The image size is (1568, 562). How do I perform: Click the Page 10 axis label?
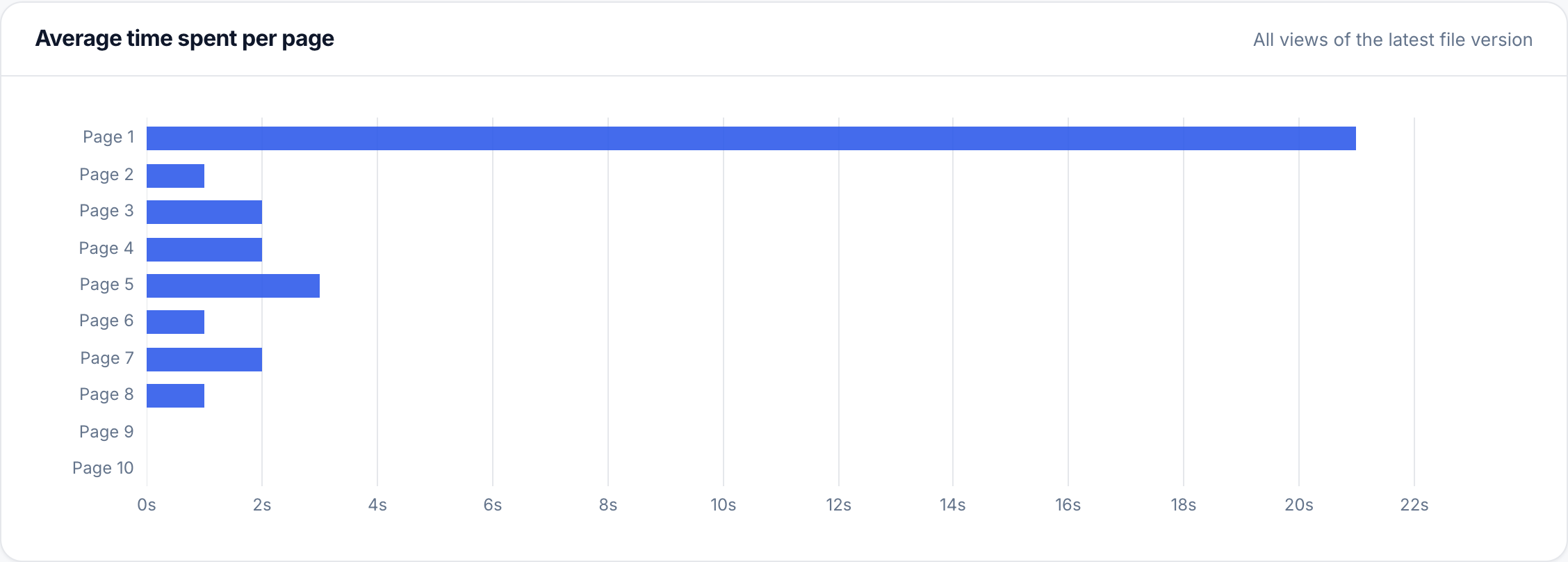(103, 468)
